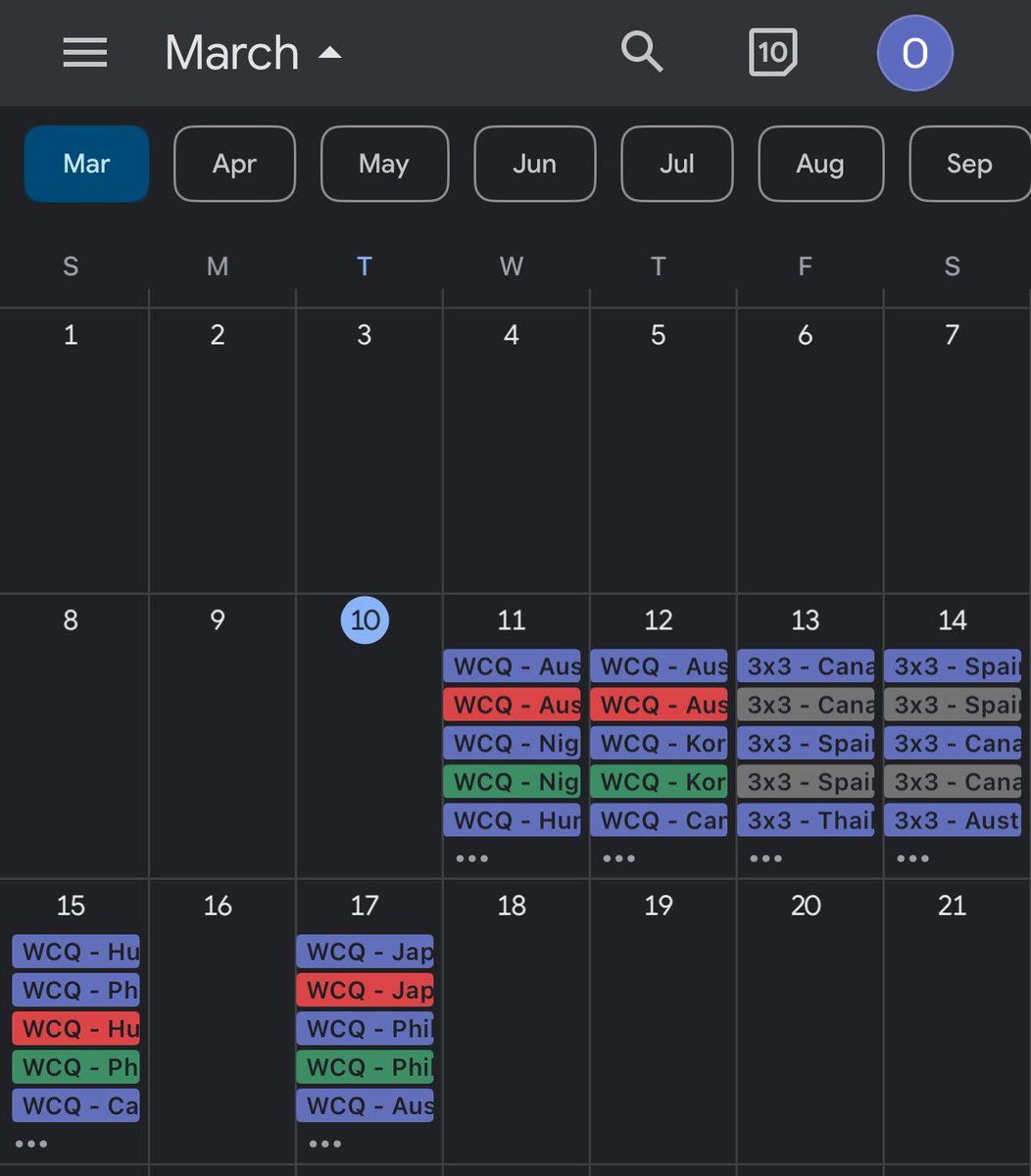Open the green WCQ - Kor event on March 12
The width and height of the screenshot is (1031, 1176).
[x=659, y=782]
